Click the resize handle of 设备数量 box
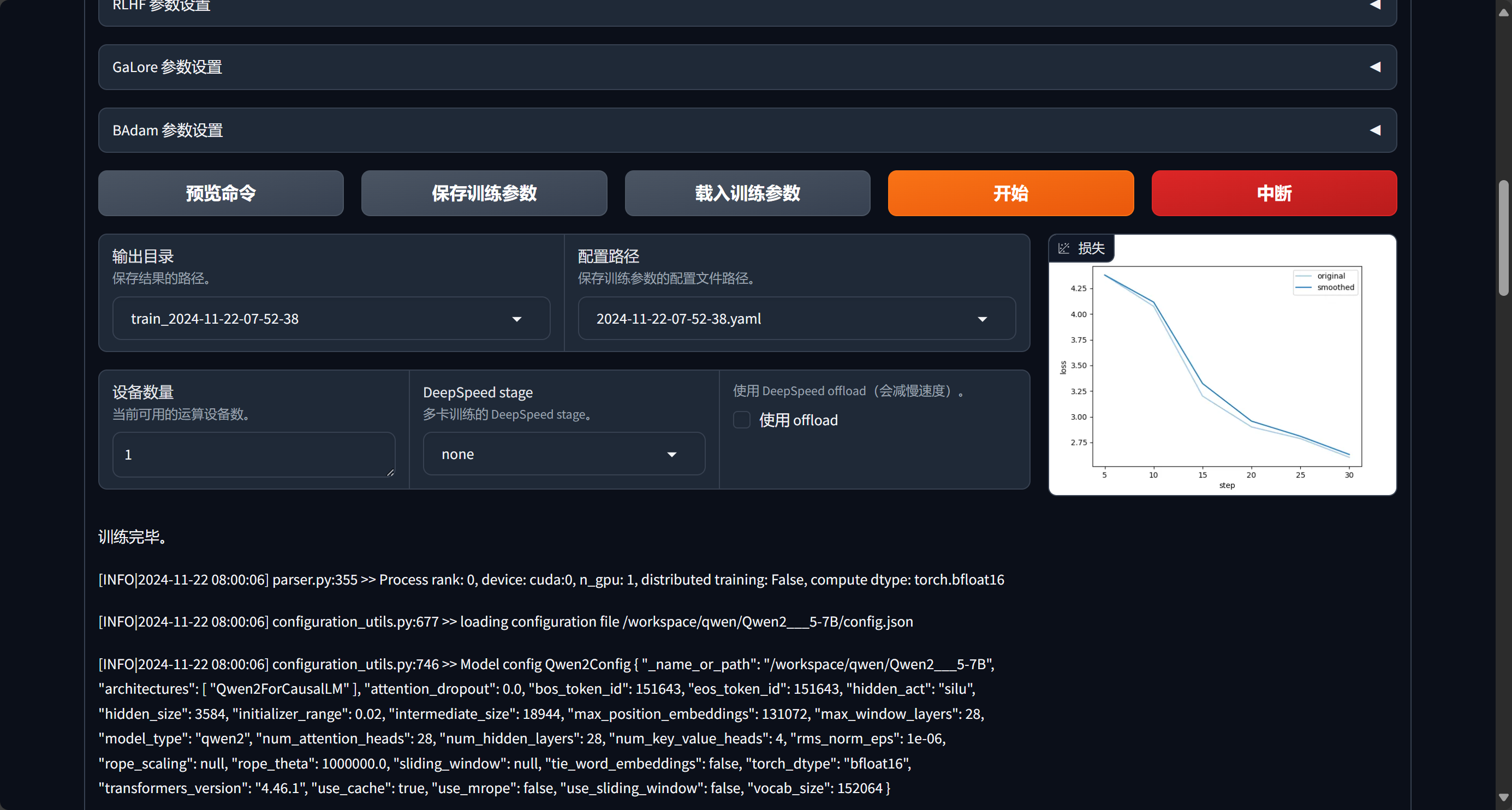The width and height of the screenshot is (1512, 810). [x=390, y=473]
